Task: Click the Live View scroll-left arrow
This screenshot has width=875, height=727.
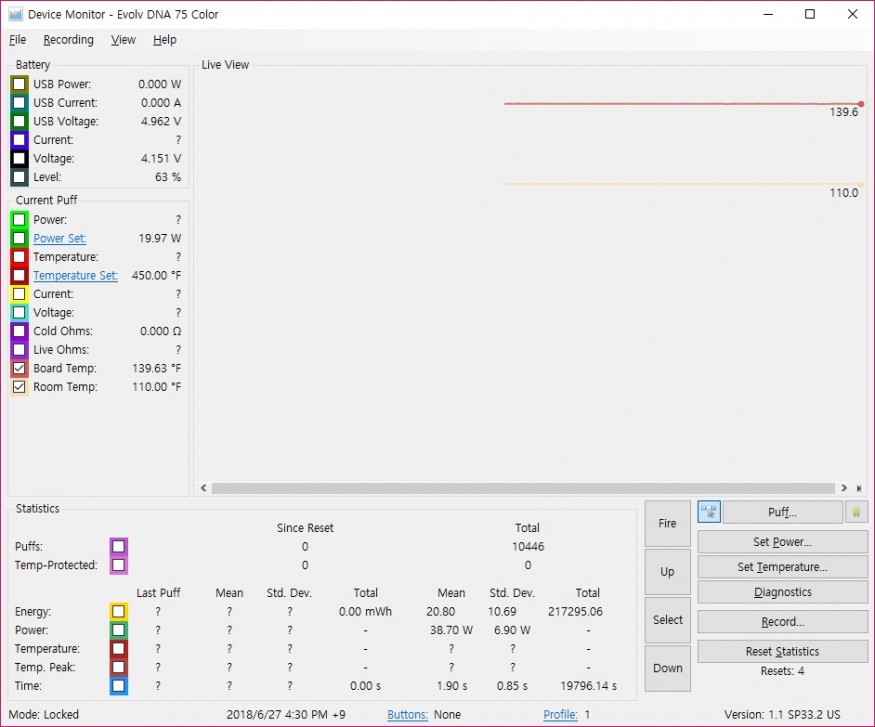Action: point(204,488)
